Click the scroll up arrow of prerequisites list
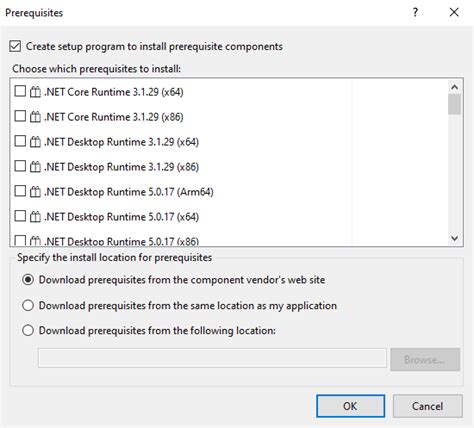This screenshot has height=428, width=474. pyautogui.click(x=454, y=87)
